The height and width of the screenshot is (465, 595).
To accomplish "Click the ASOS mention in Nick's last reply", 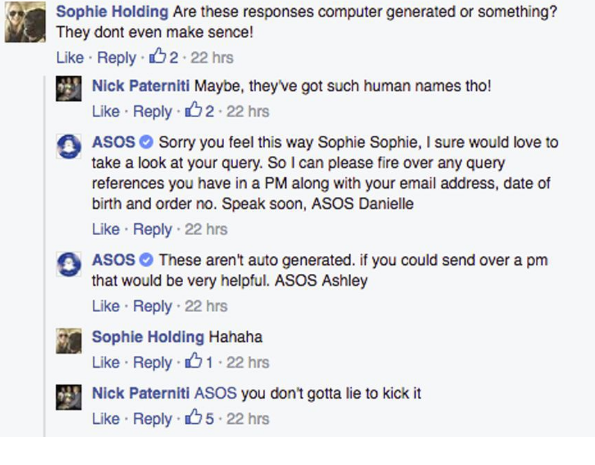I will tap(216, 393).
